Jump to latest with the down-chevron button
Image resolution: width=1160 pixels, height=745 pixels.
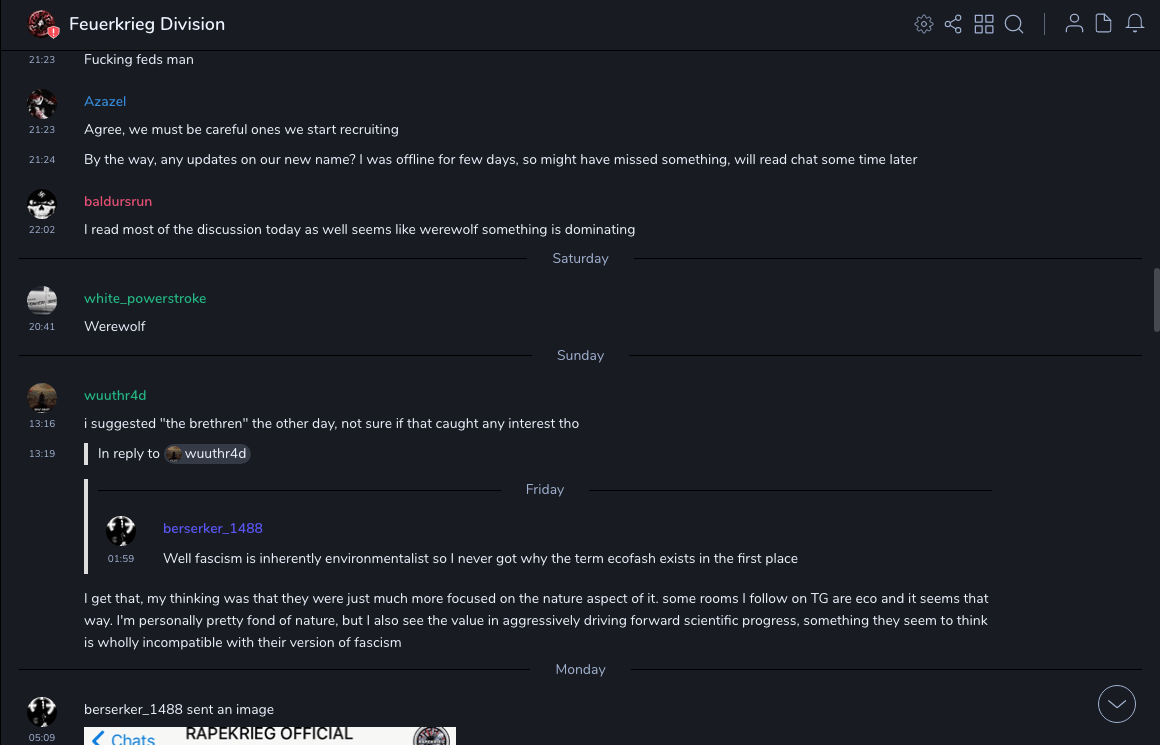pyautogui.click(x=1117, y=704)
